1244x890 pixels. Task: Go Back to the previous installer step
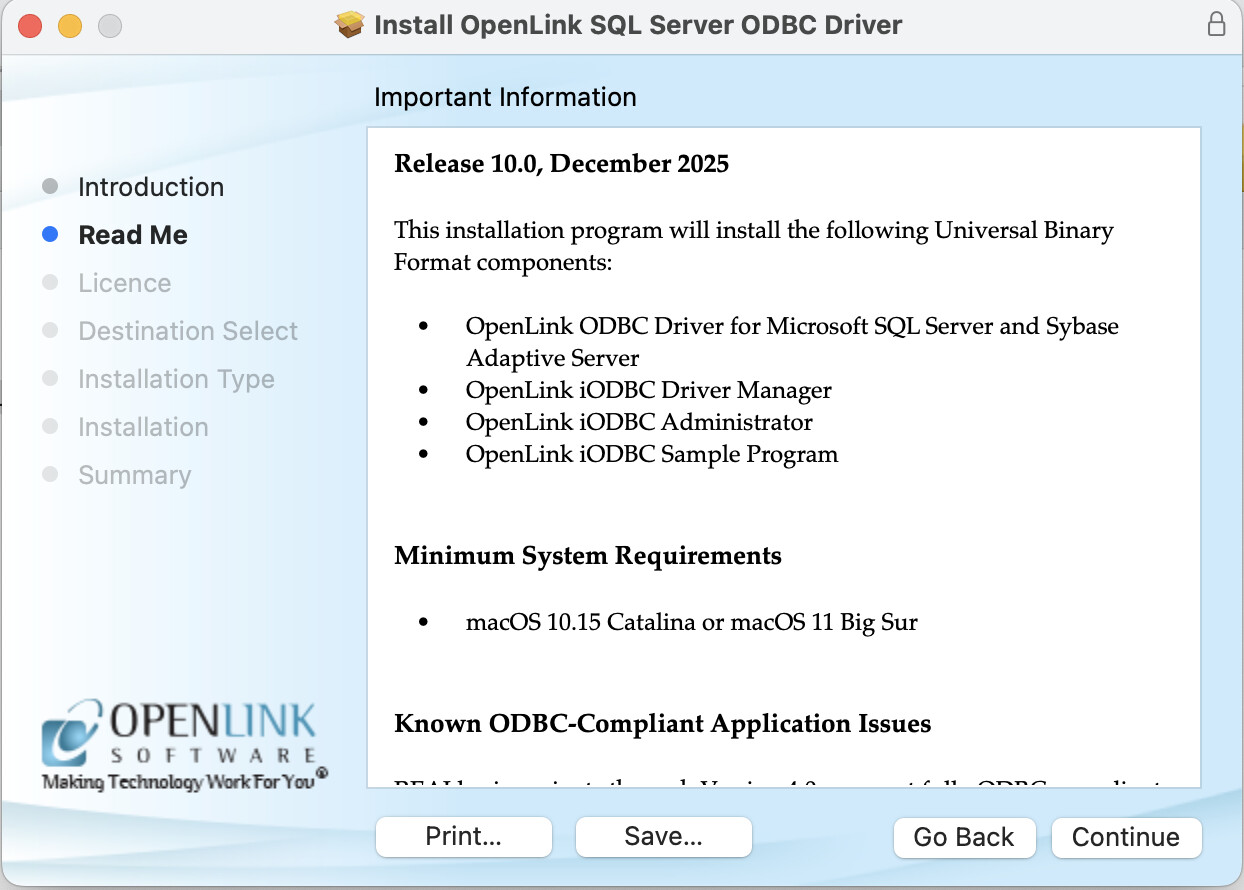pyautogui.click(x=964, y=837)
